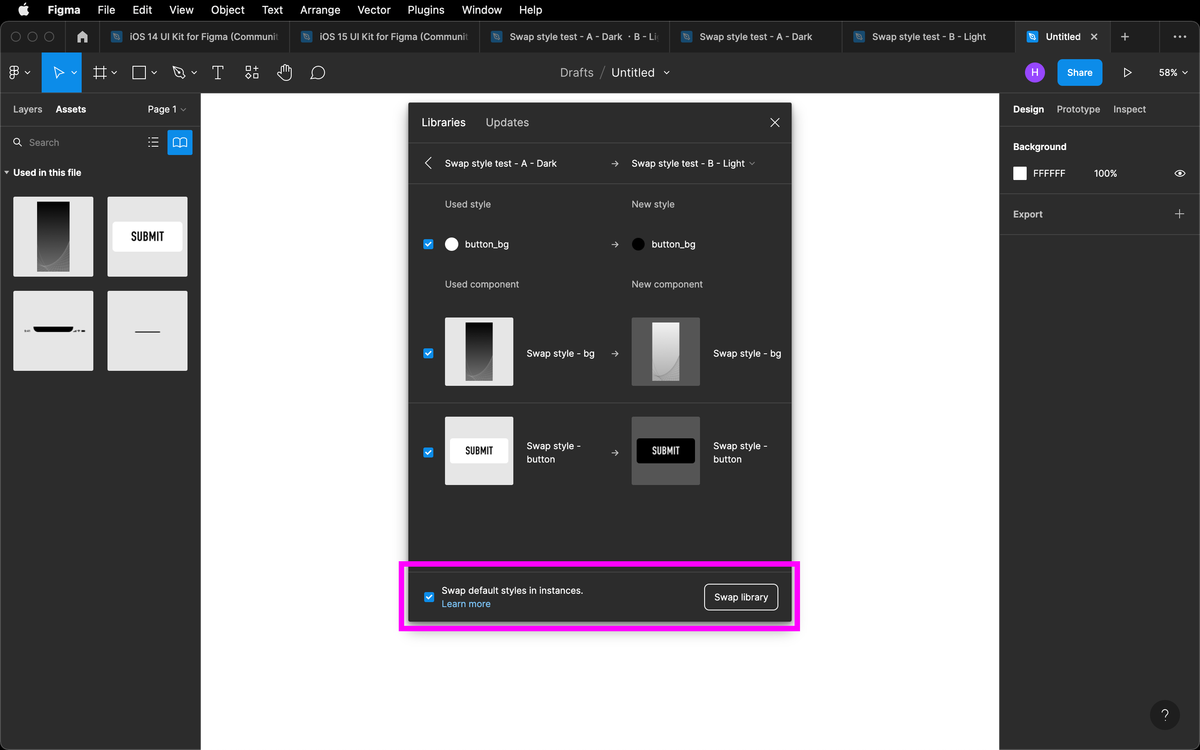Start the prototype Present play icon
The width and height of the screenshot is (1200, 750).
tap(1128, 73)
